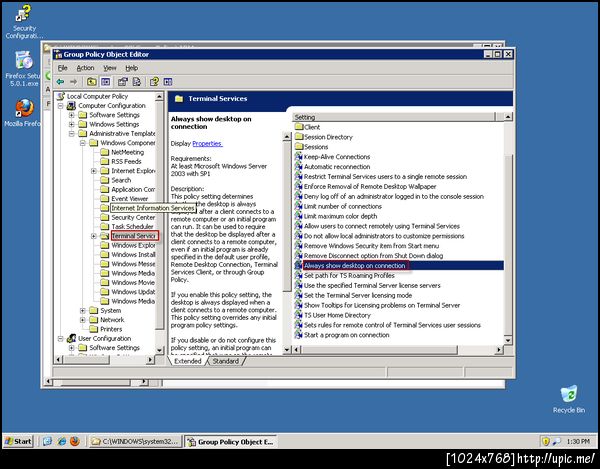Viewport: 600px width, 469px height.
Task: Click the Setting column header
Action: pyautogui.click(x=393, y=117)
